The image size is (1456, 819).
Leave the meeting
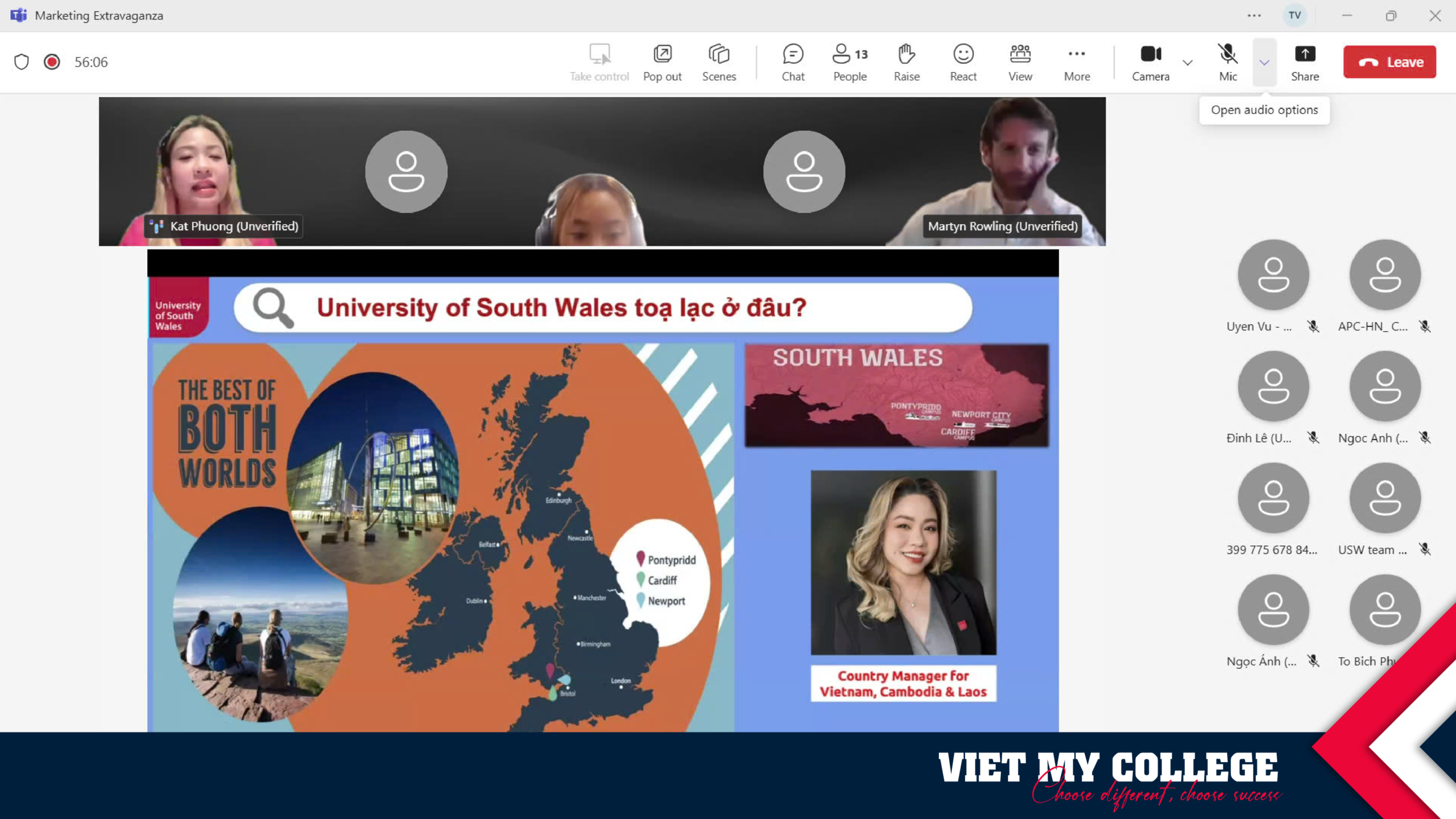1389,62
